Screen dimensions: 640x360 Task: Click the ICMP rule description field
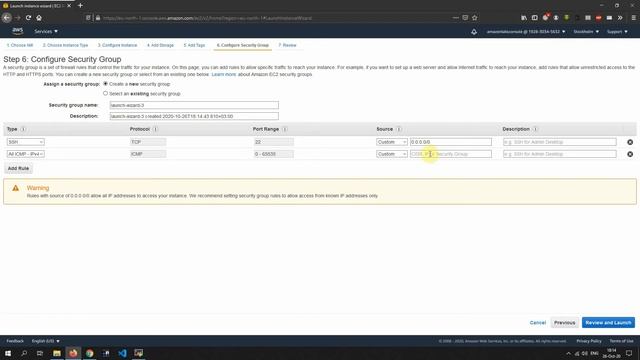(x=560, y=154)
